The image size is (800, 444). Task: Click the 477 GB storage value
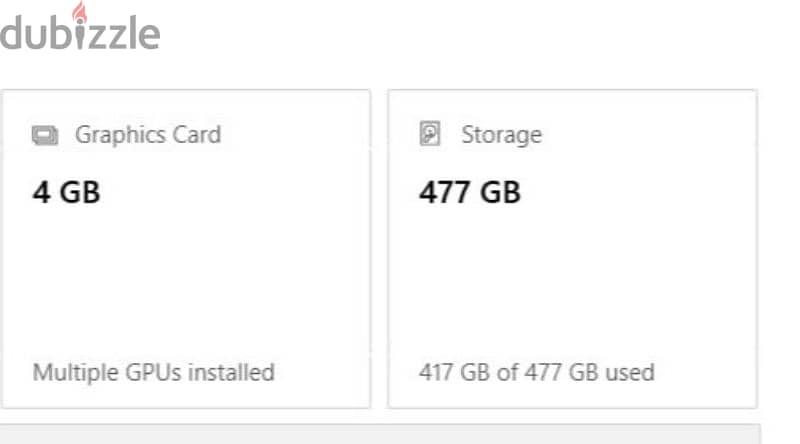coord(469,192)
